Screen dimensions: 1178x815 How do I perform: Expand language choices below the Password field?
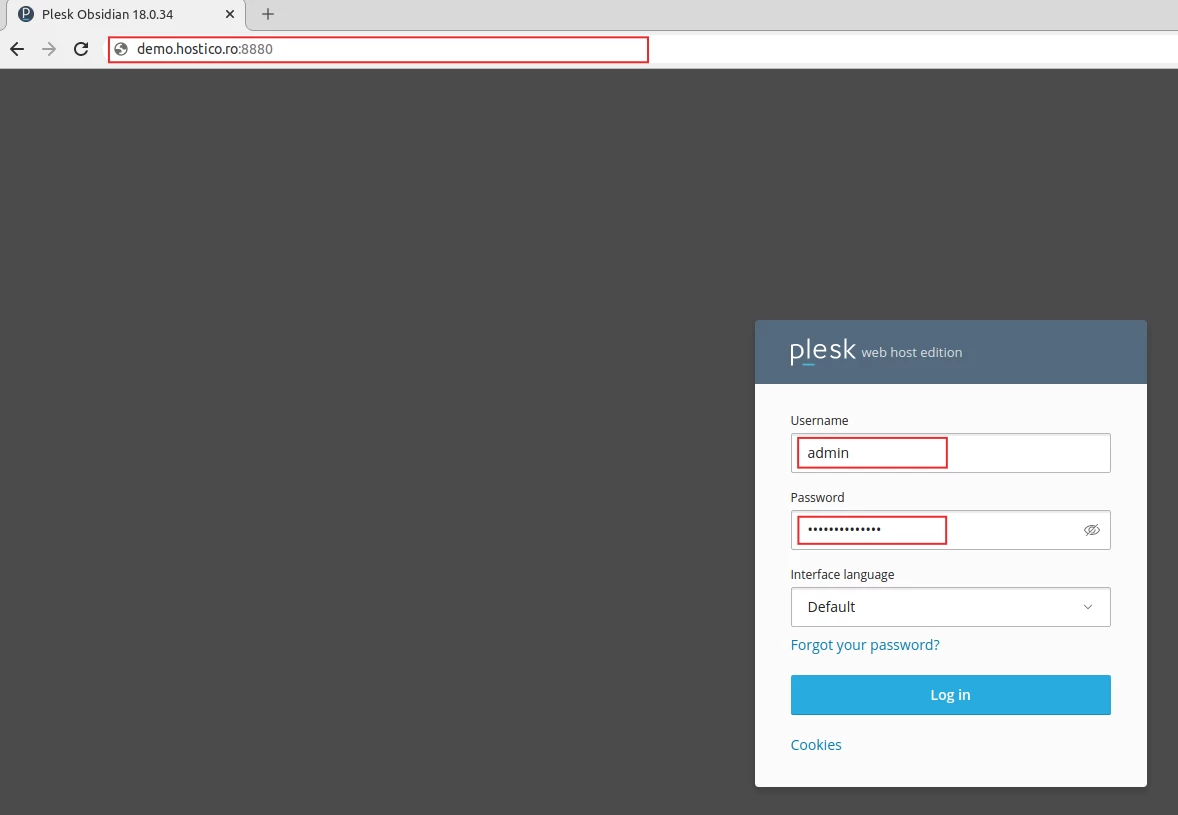950,607
